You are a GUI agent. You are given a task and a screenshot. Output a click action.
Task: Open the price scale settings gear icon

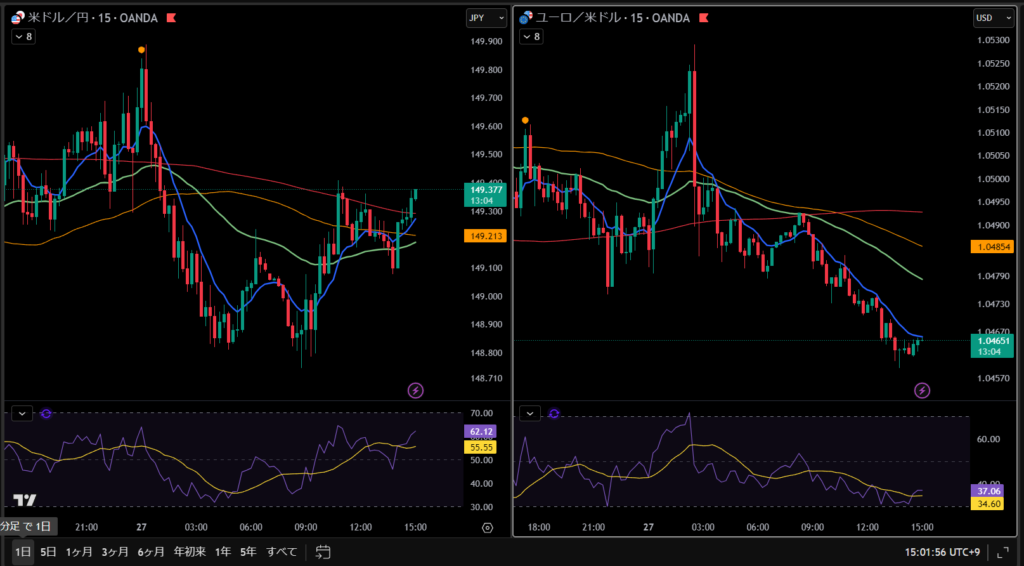pyautogui.click(x=487, y=527)
